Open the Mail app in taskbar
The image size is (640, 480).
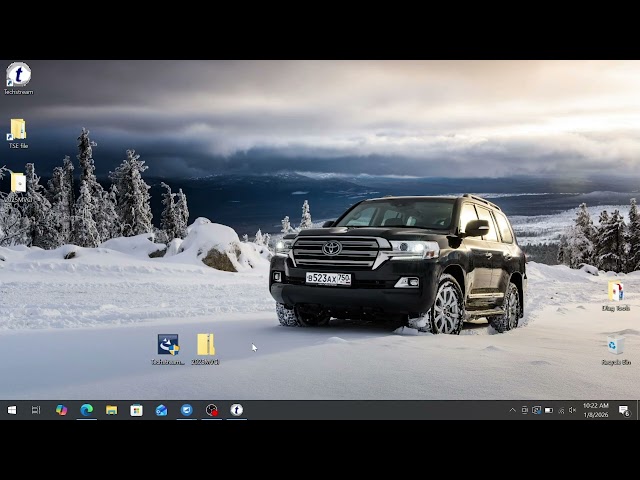[162, 410]
